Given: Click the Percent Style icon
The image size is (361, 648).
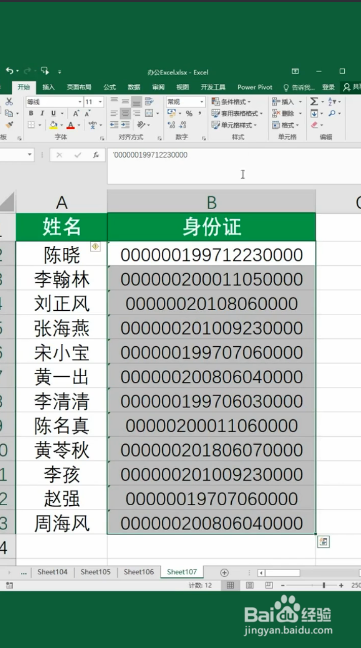Looking at the screenshot, I should point(189,113).
